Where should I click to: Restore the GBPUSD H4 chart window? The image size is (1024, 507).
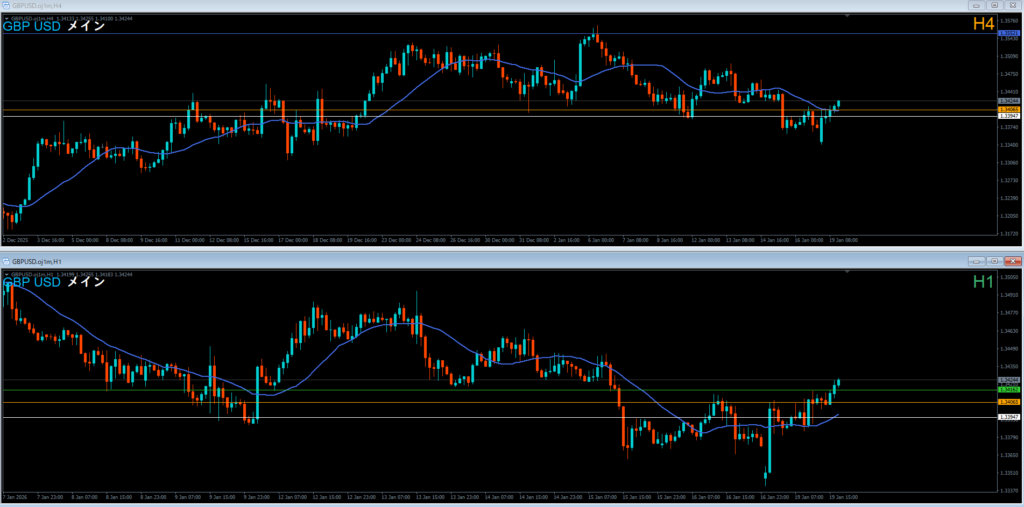[994, 5]
